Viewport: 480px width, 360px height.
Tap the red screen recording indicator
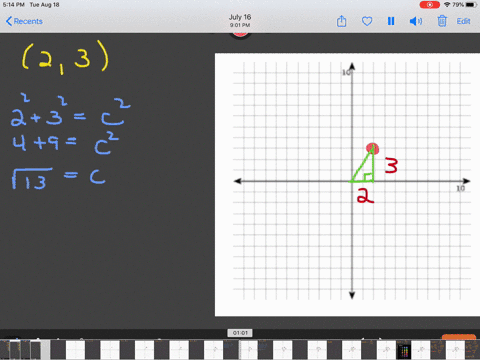[430, 5]
